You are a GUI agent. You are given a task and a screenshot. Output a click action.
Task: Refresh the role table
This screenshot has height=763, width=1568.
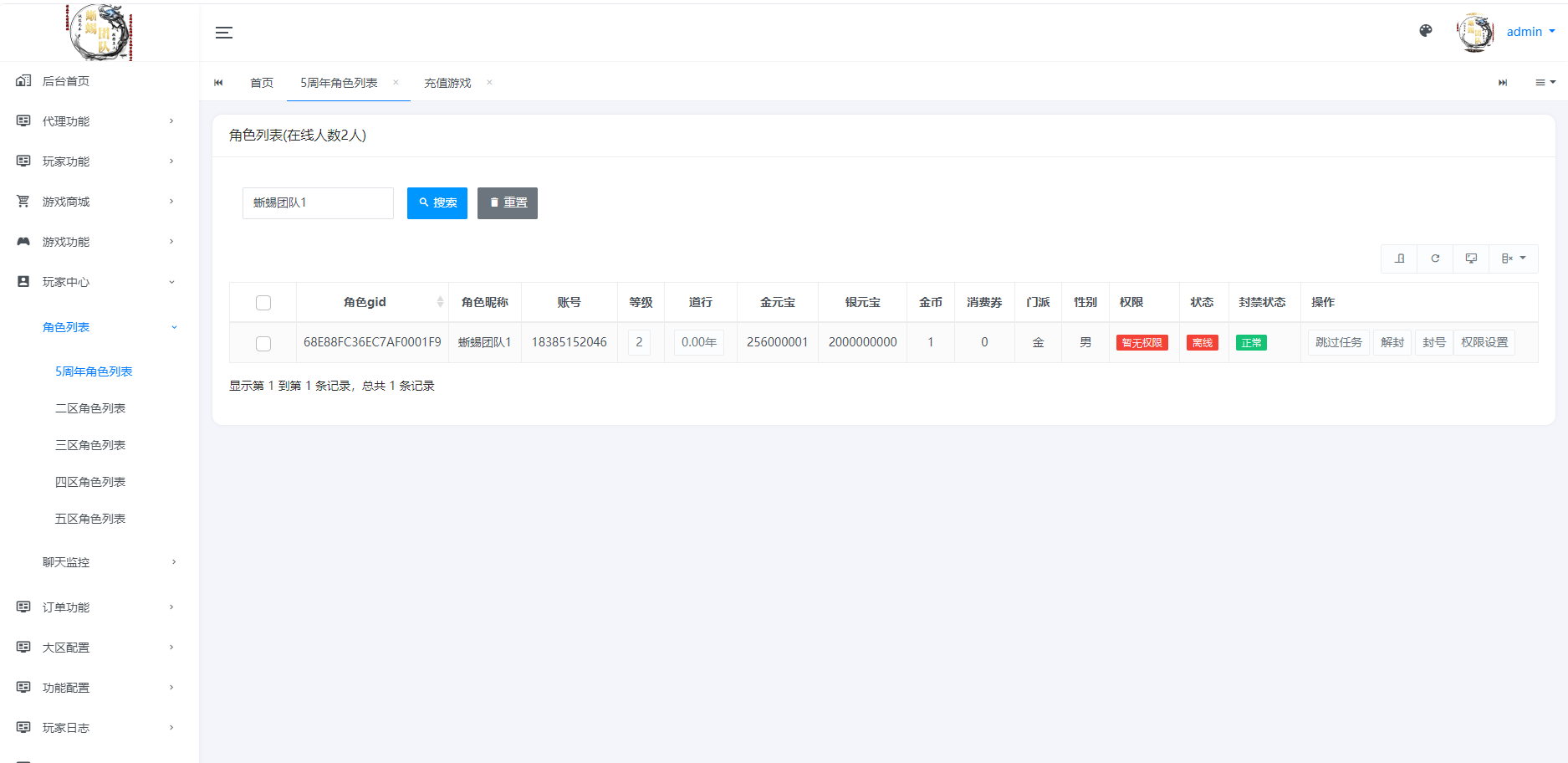(1435, 259)
